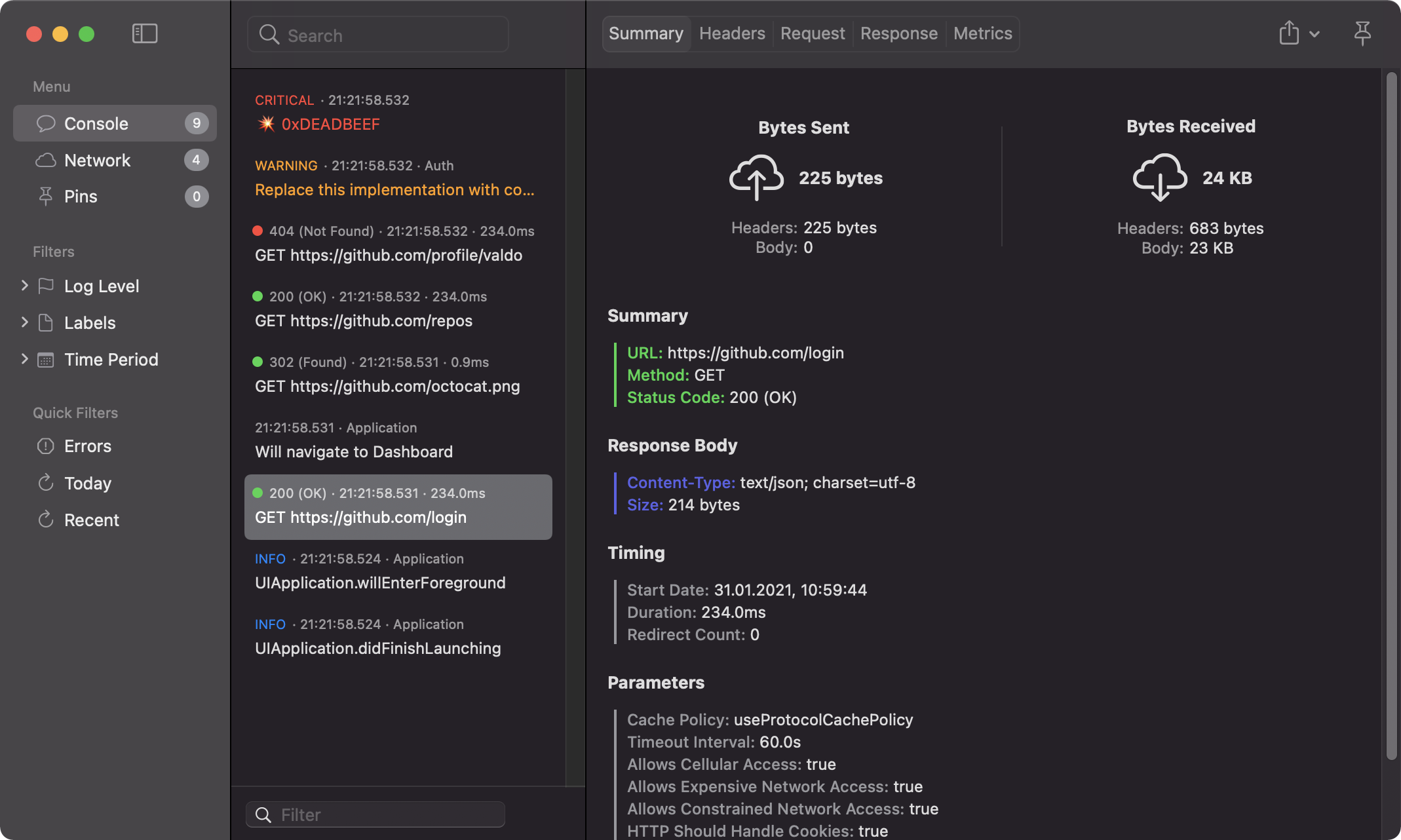Screen dimensions: 1401x840
Task: Select Network in the menu
Action: pos(115,160)
